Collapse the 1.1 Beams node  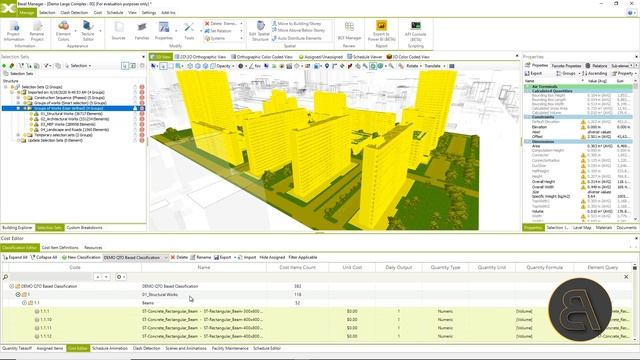24,303
